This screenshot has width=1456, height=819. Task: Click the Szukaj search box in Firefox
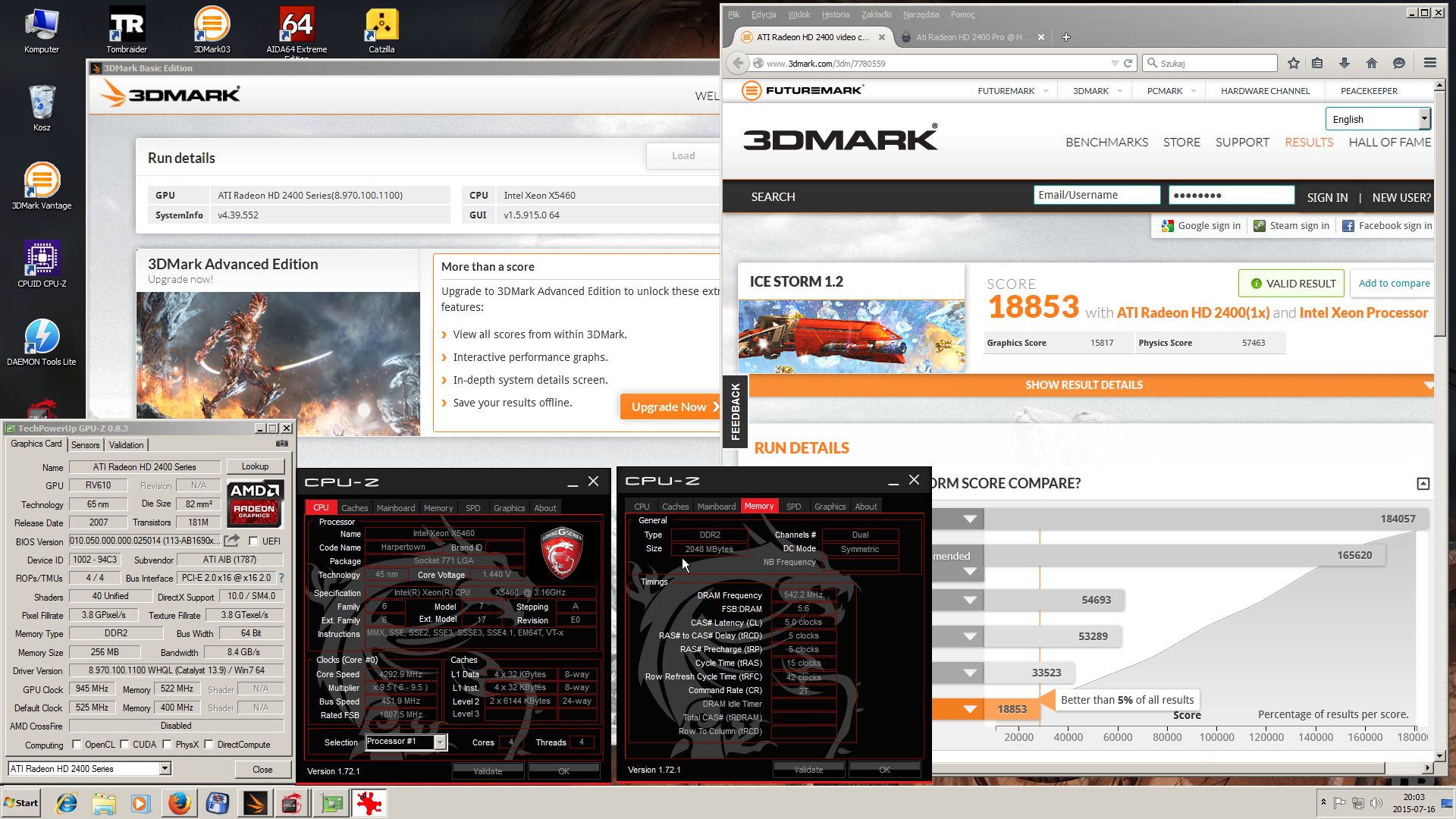pyautogui.click(x=1210, y=64)
